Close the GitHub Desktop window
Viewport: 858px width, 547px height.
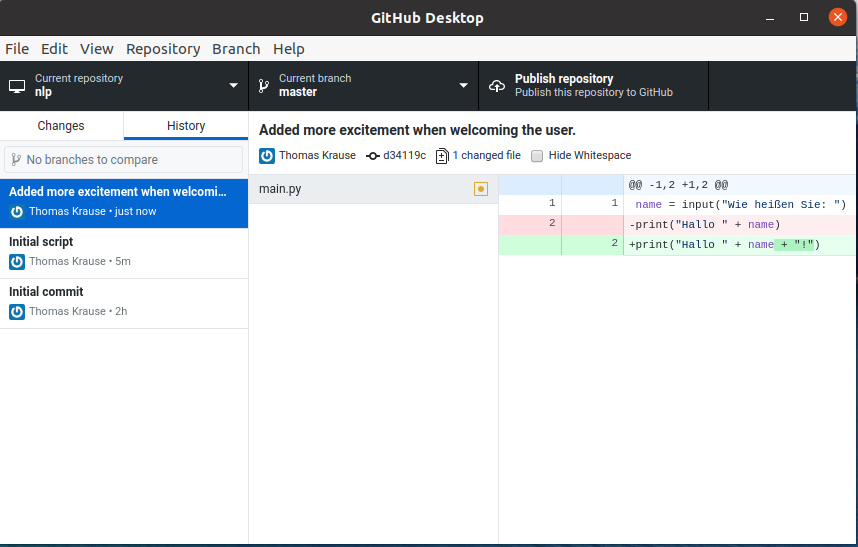837,18
